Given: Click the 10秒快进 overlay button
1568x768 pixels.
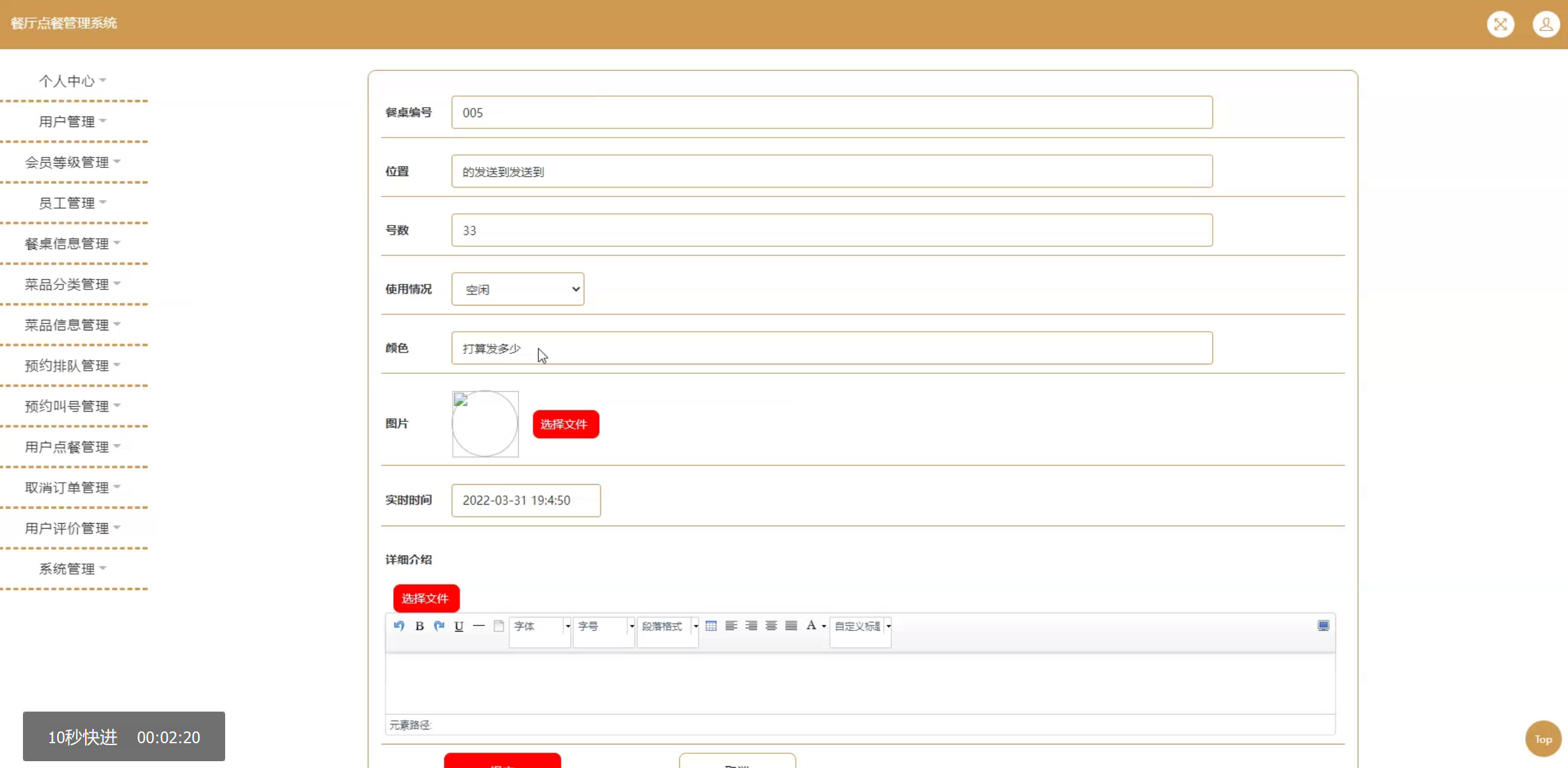Looking at the screenshot, I should (x=124, y=736).
